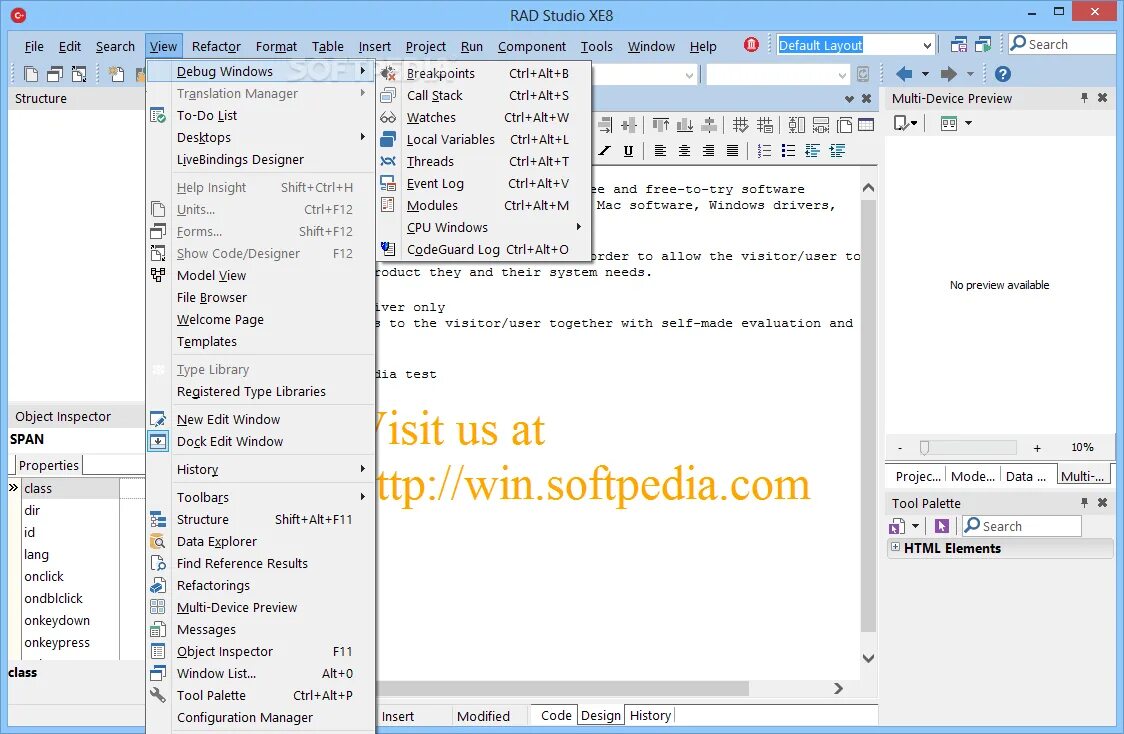The width and height of the screenshot is (1124, 734).
Task: Click the bulleted list icon
Action: point(788,151)
